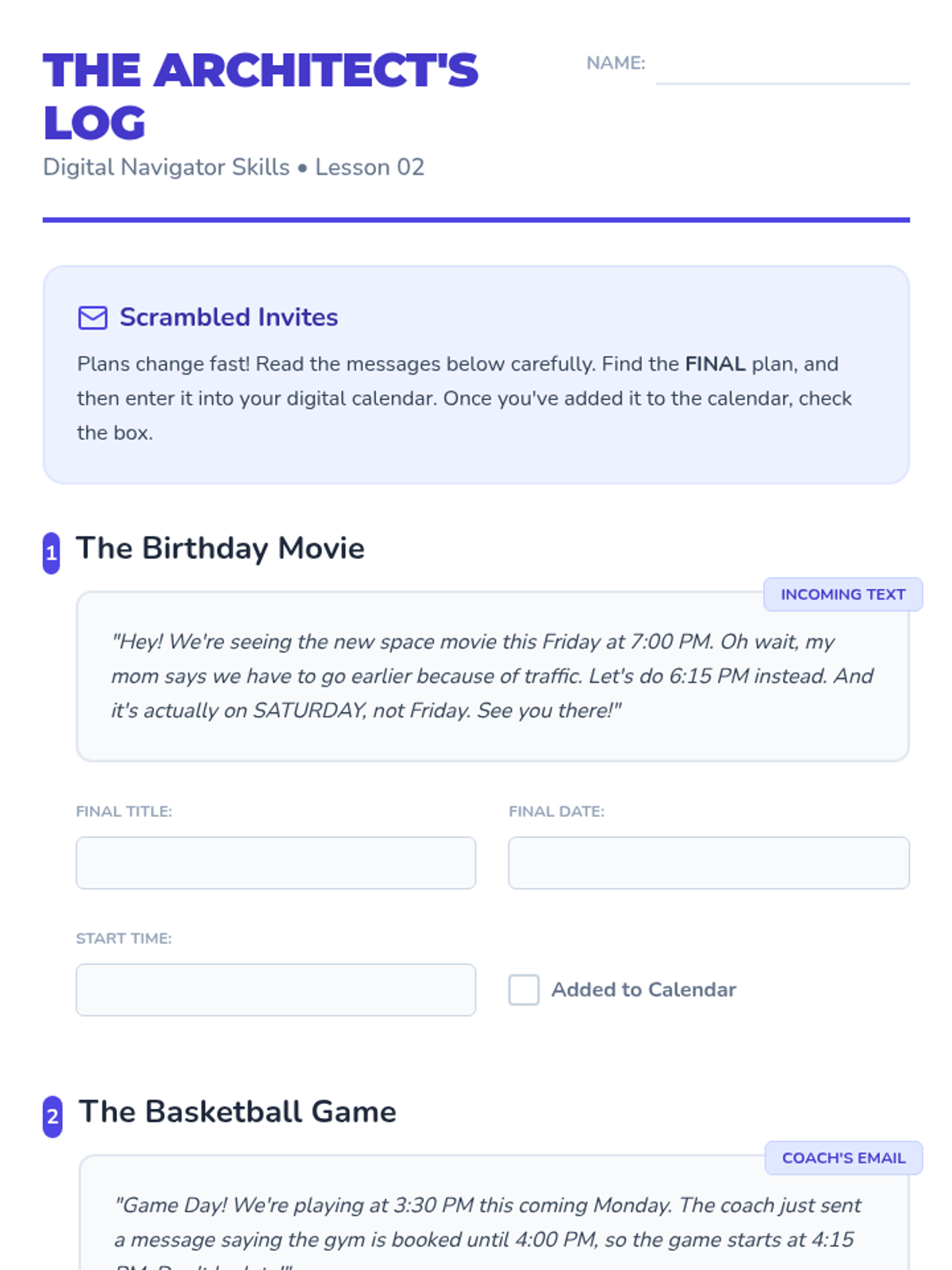Click the Digital Navigator Skills subtitle

(234, 167)
